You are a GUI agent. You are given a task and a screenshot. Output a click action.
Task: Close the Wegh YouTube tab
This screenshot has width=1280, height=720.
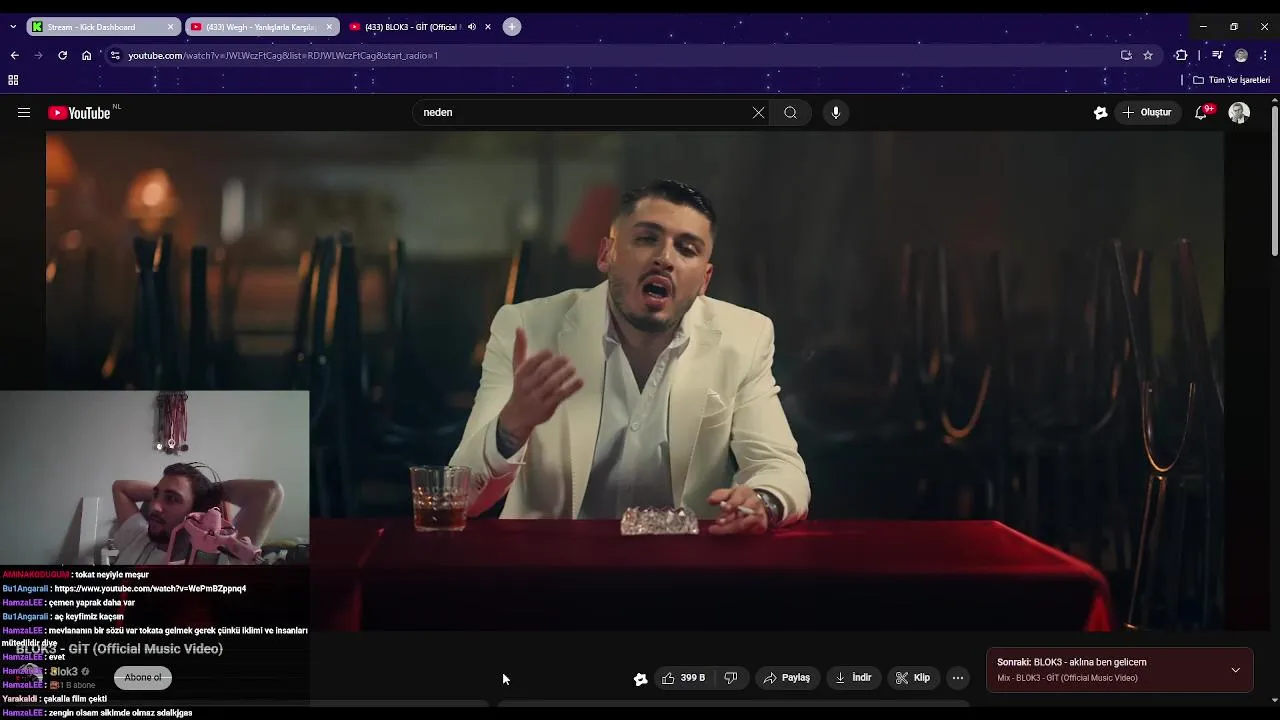pos(329,27)
